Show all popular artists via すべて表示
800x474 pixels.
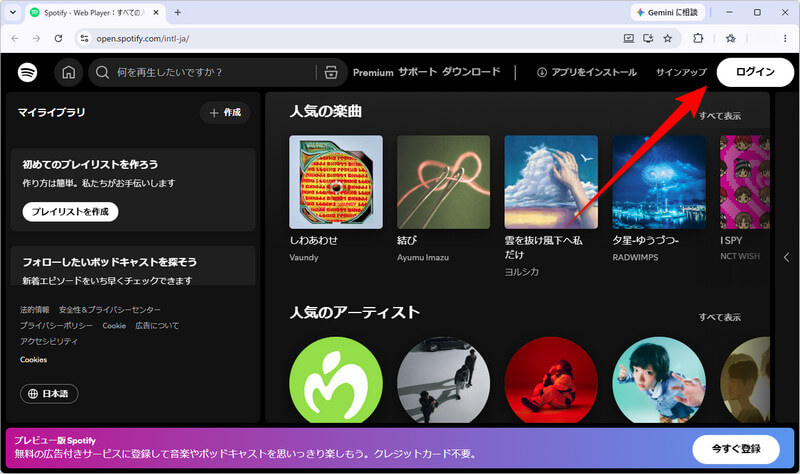[719, 317]
